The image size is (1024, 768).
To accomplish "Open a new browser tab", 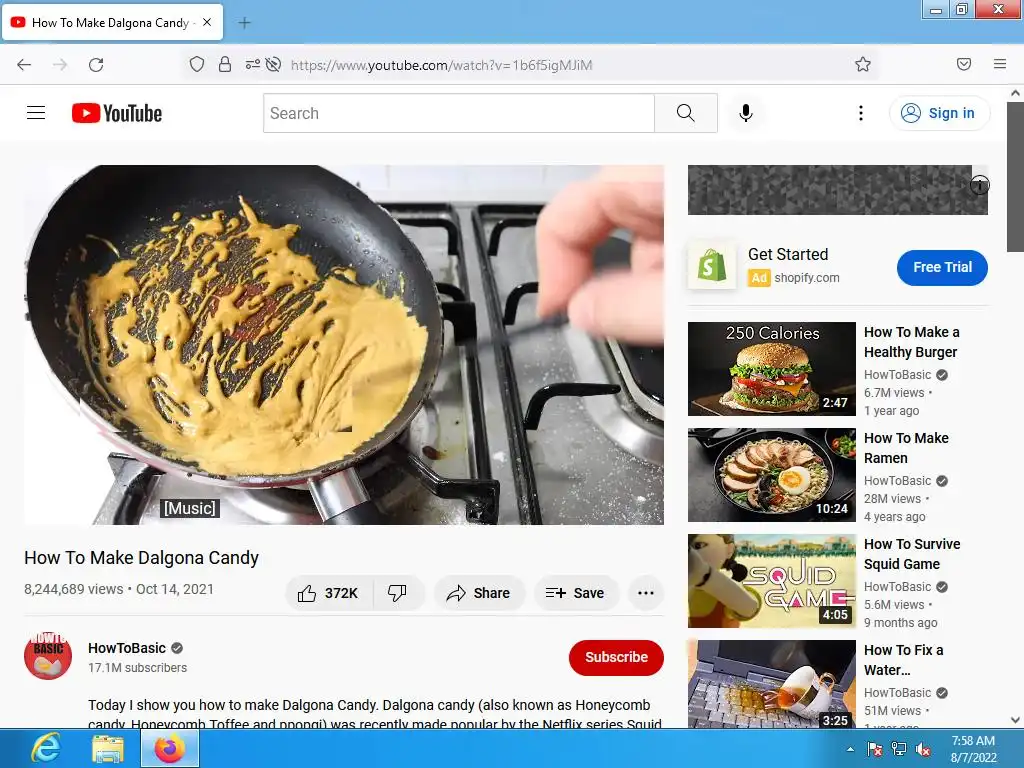I will 244,23.
